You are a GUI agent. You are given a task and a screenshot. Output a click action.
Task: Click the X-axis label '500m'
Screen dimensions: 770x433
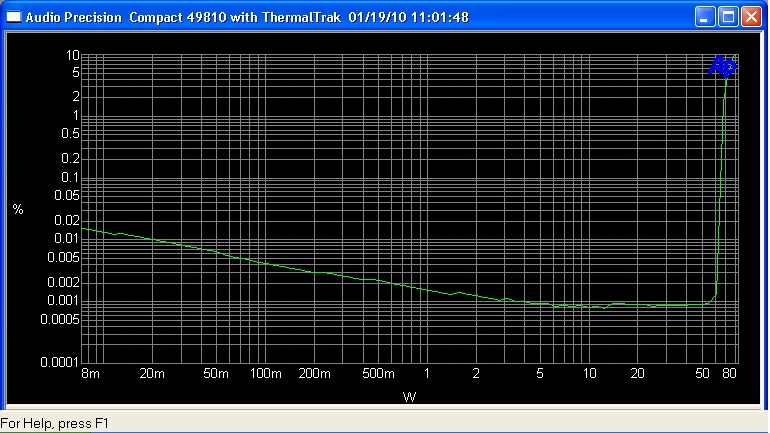point(379,374)
